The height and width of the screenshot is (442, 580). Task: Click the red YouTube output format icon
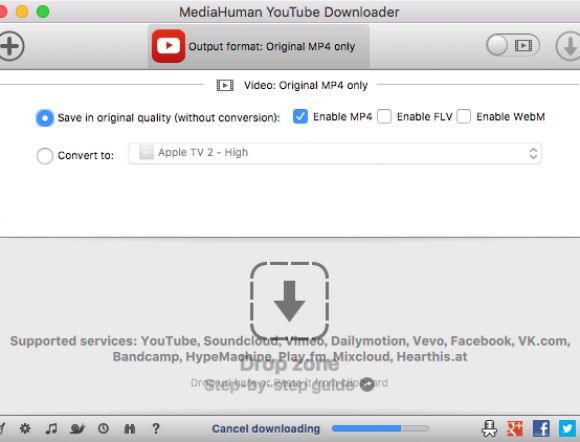[x=168, y=46]
